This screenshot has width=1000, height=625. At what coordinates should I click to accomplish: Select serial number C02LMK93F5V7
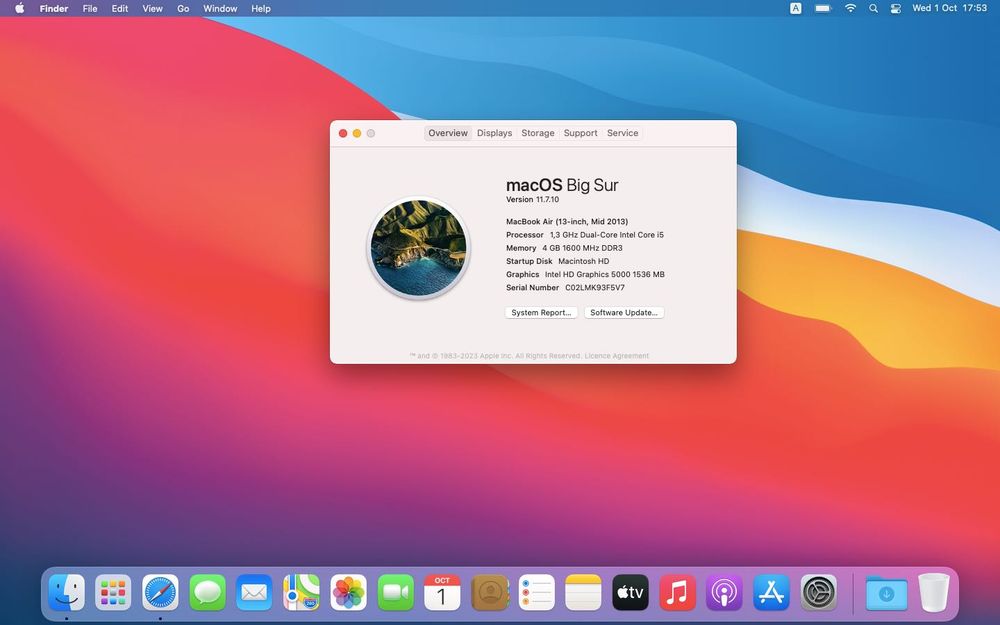coord(595,288)
